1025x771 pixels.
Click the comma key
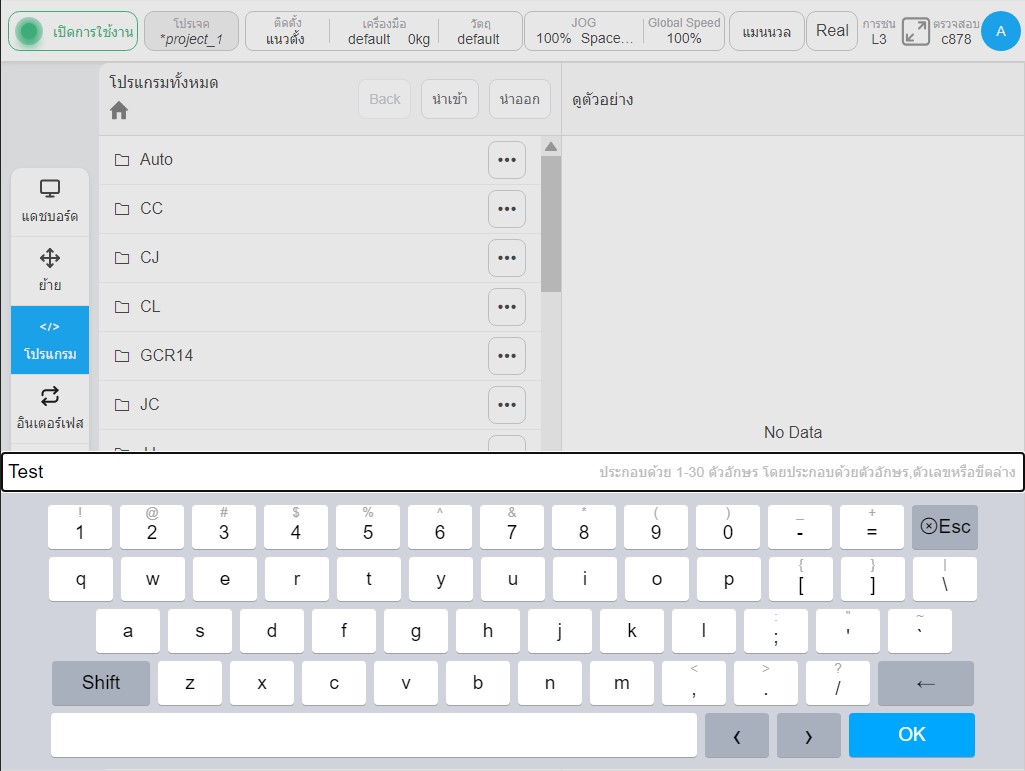pos(694,683)
